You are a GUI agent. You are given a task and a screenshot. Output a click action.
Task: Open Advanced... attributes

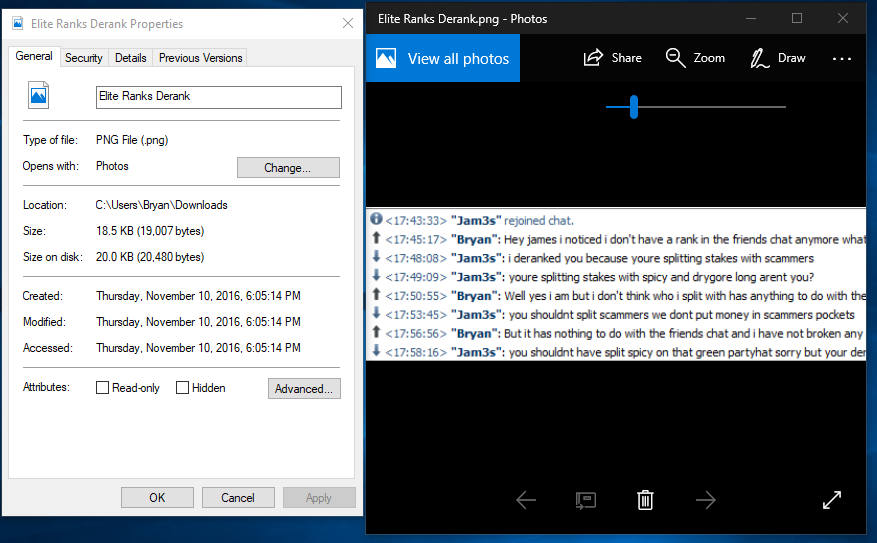pos(304,389)
